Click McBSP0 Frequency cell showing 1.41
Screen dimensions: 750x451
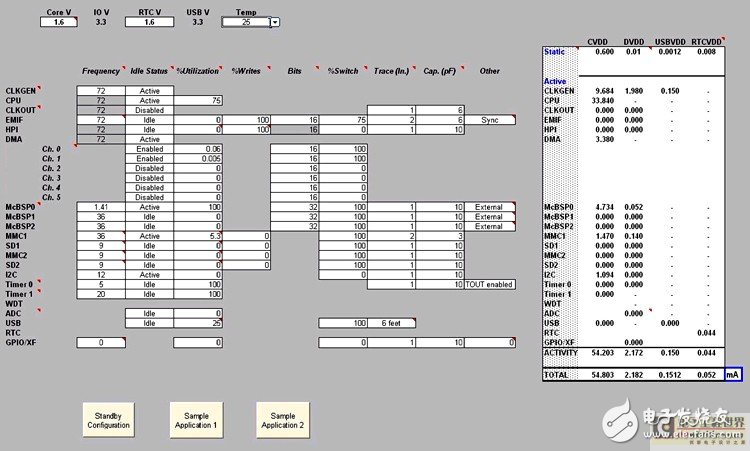98,206
